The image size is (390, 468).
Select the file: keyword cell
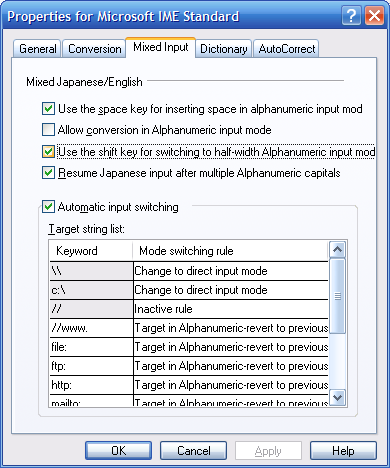click(91, 347)
